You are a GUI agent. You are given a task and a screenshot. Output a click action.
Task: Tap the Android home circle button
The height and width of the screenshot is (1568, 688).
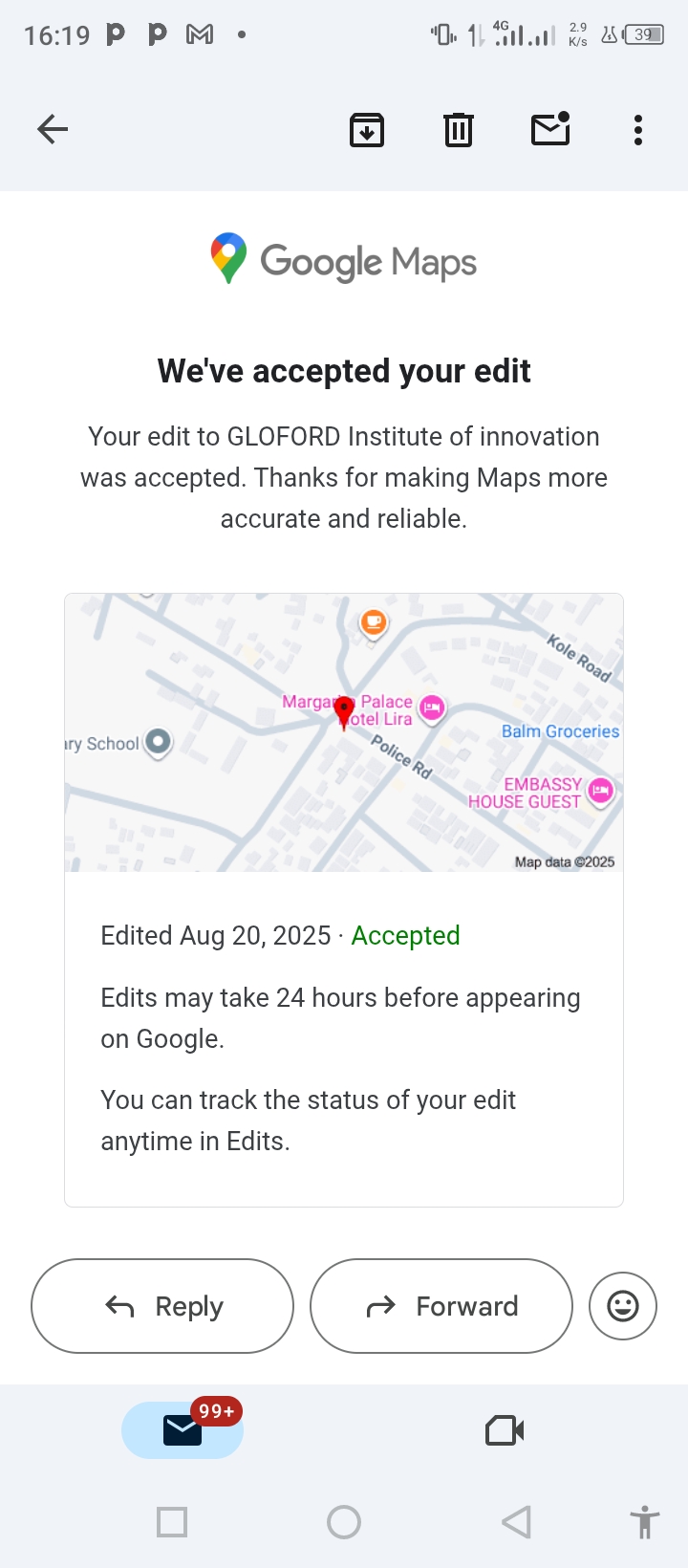point(344,1522)
